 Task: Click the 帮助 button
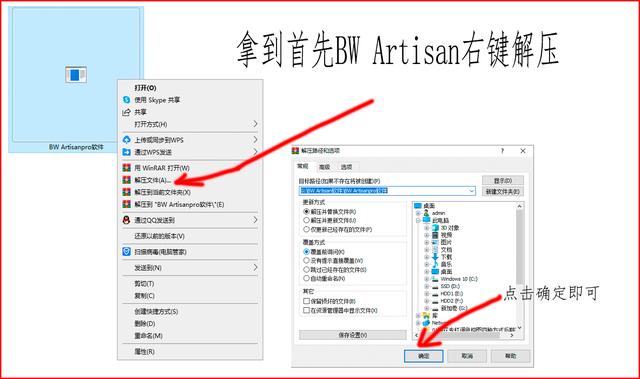point(510,356)
